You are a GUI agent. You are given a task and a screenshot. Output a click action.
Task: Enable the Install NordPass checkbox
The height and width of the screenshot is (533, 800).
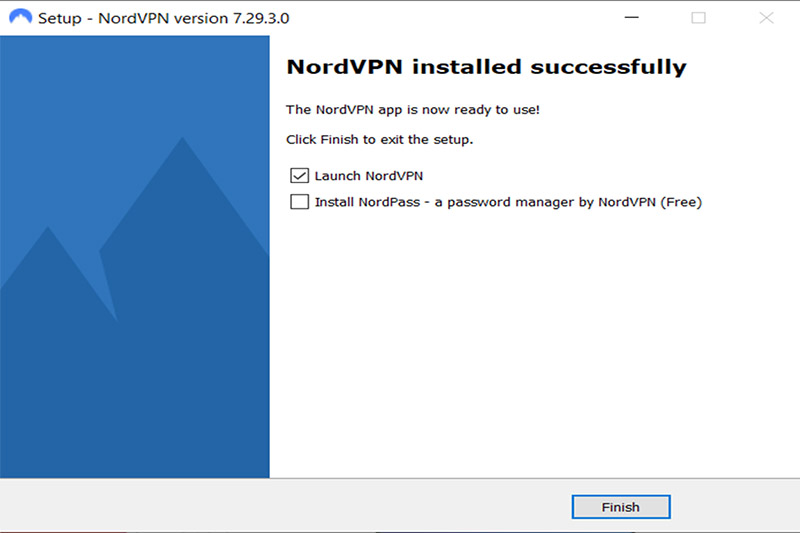pos(299,201)
